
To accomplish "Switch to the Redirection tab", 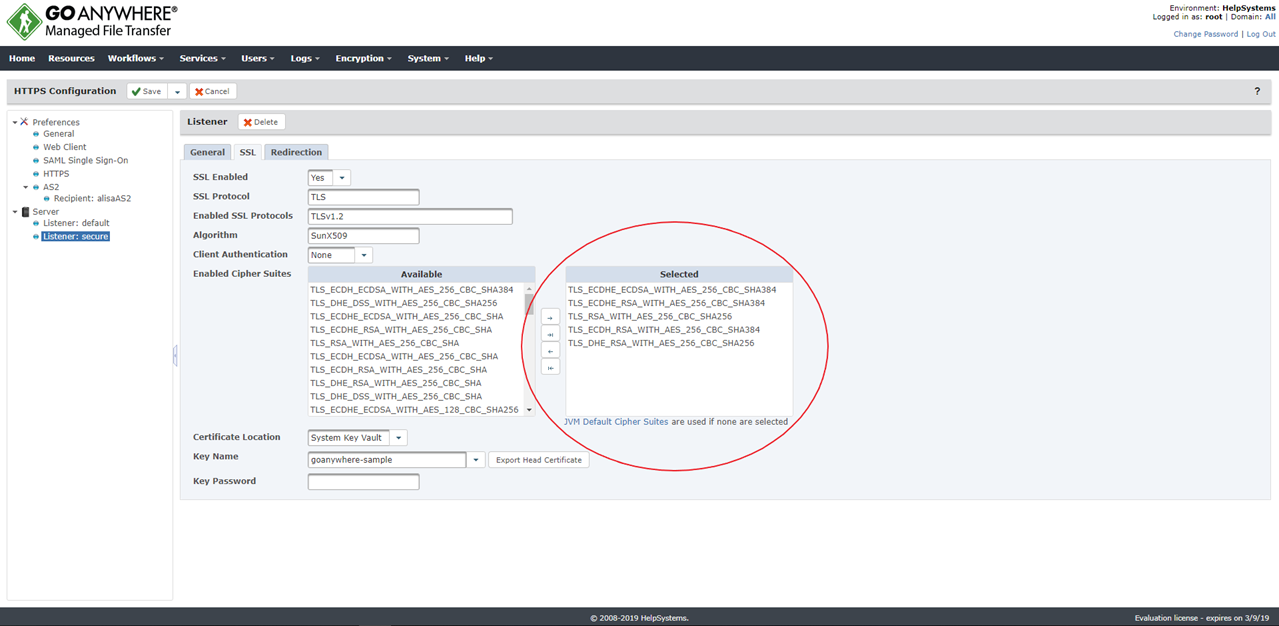I will pos(296,152).
